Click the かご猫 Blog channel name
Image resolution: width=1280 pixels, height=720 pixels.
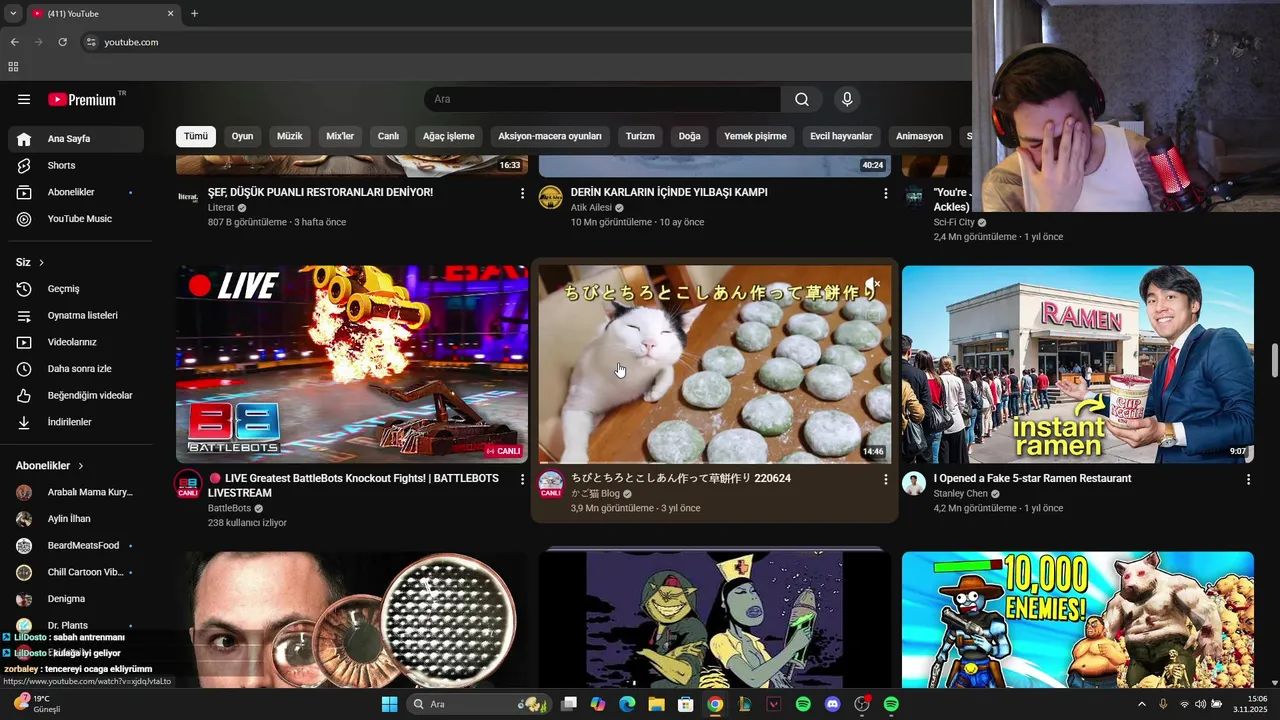[x=595, y=494]
